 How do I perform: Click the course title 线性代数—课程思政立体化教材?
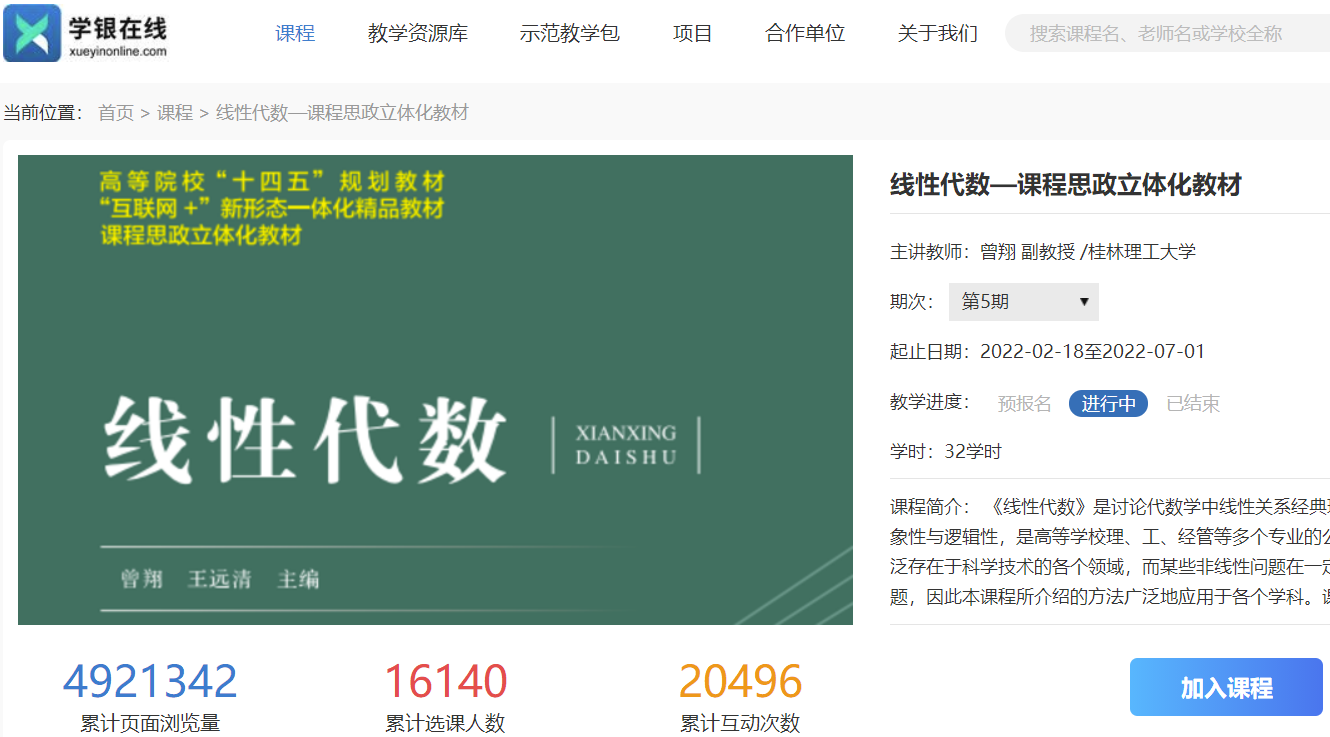tap(1065, 185)
